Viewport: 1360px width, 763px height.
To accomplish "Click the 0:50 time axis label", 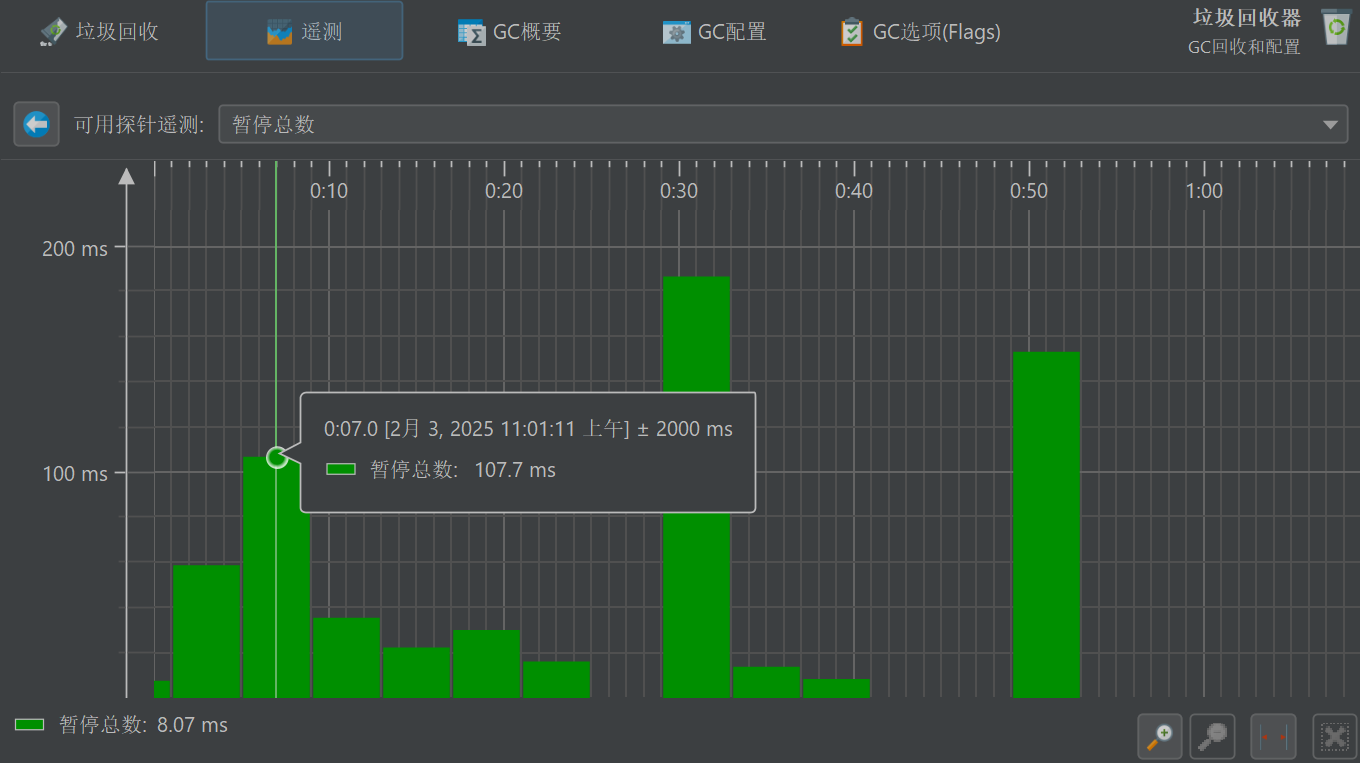I will 1029,191.
